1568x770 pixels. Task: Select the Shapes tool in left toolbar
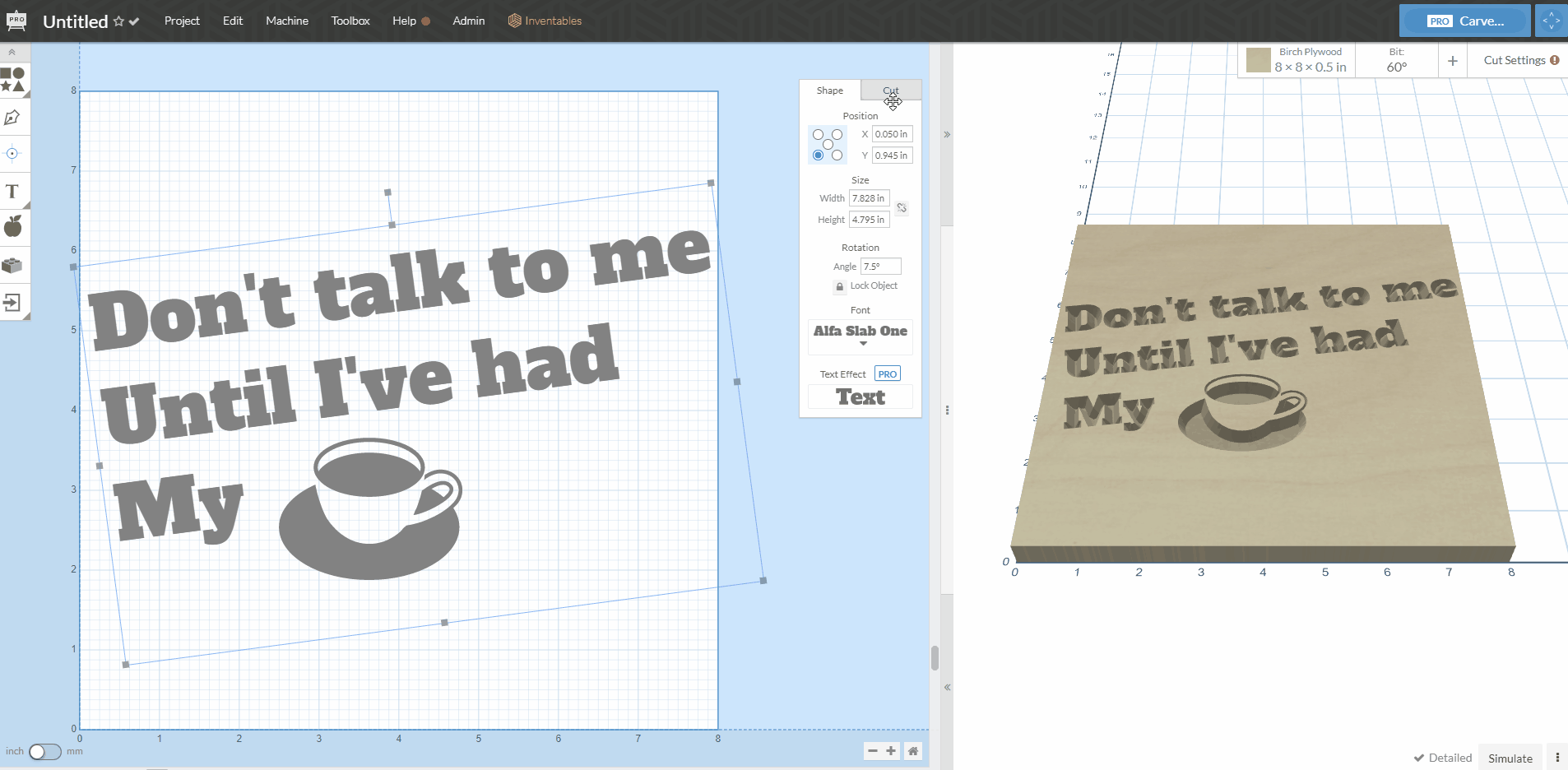pyautogui.click(x=13, y=80)
